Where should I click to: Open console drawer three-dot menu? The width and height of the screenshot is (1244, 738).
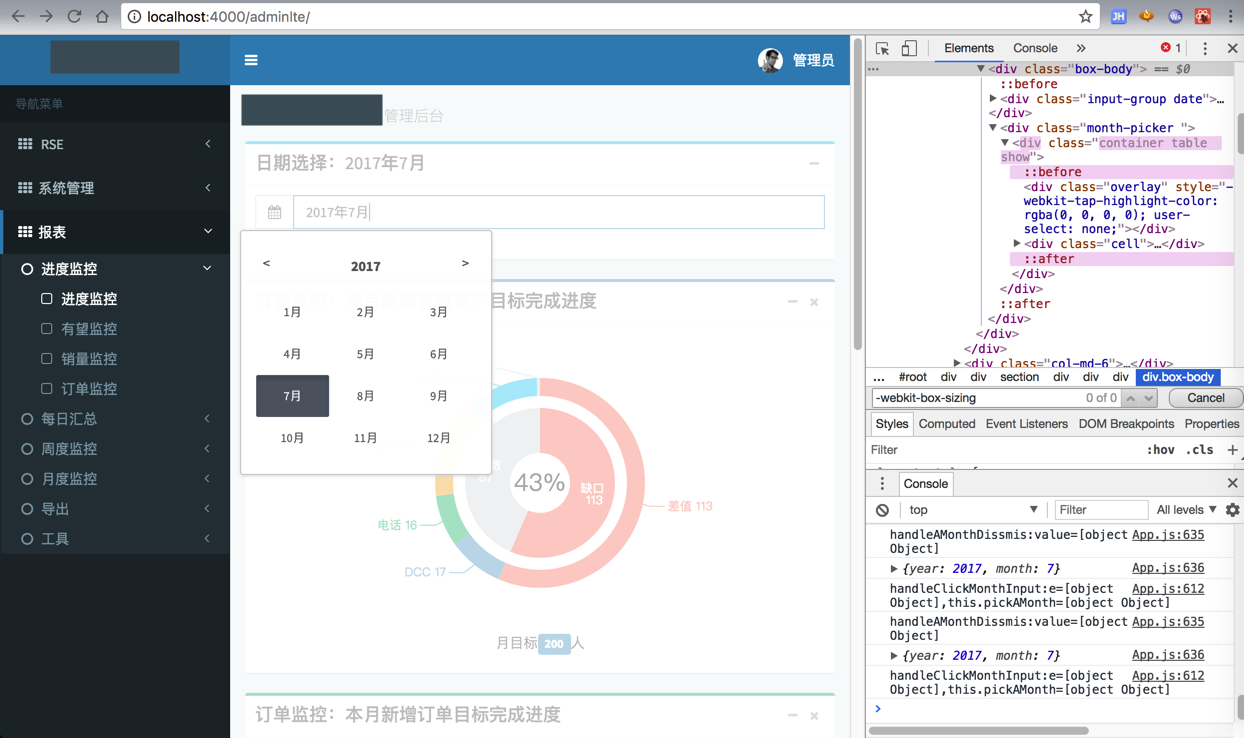(882, 483)
